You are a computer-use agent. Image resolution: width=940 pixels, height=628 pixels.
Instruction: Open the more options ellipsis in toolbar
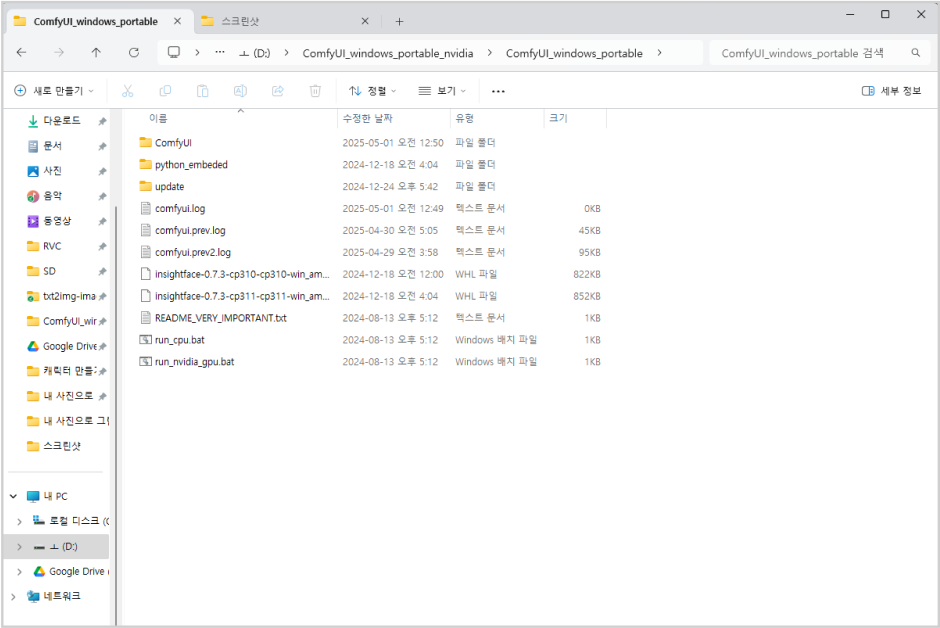pos(498,91)
